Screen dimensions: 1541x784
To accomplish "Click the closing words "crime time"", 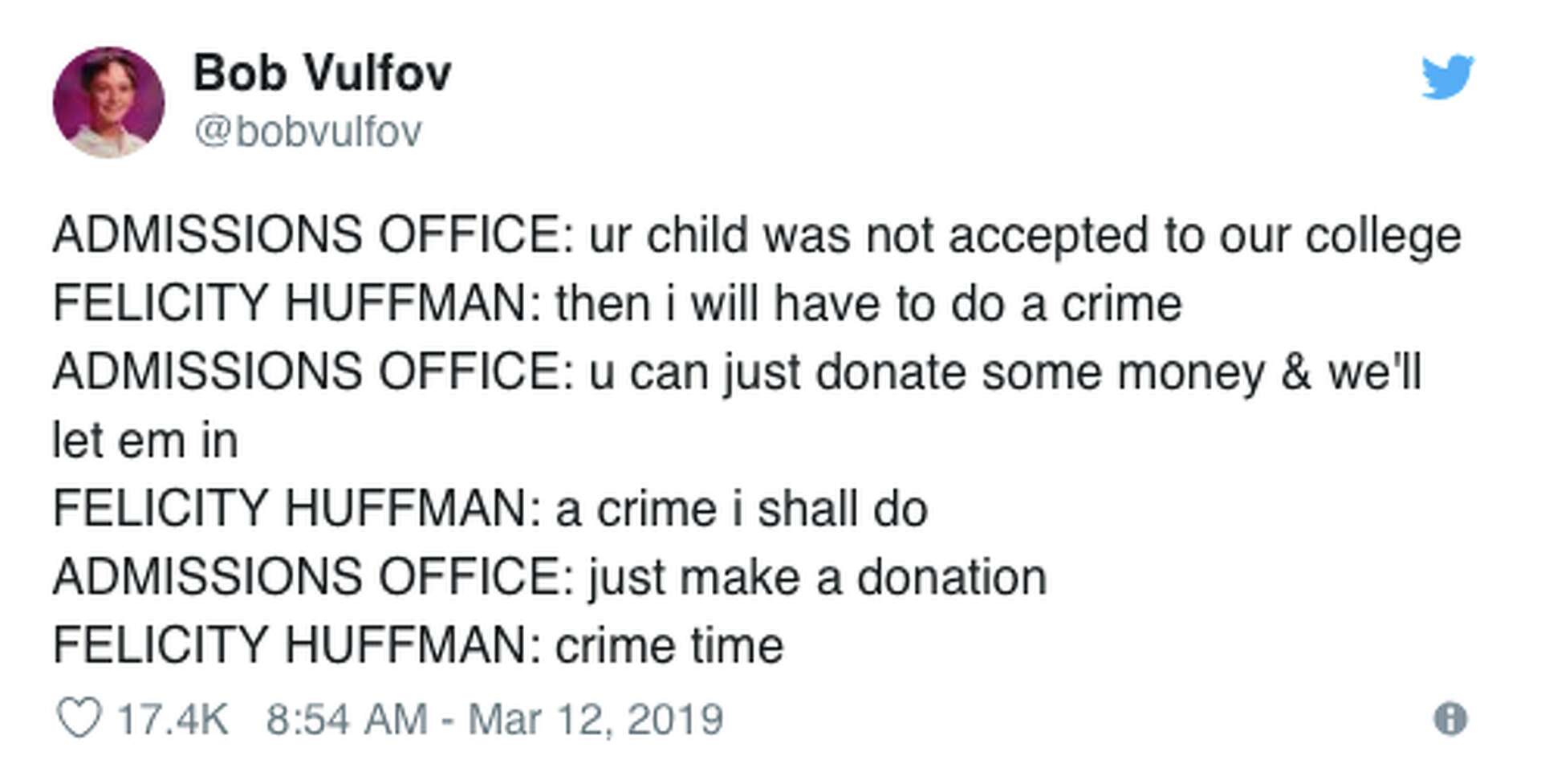I will click(x=669, y=646).
